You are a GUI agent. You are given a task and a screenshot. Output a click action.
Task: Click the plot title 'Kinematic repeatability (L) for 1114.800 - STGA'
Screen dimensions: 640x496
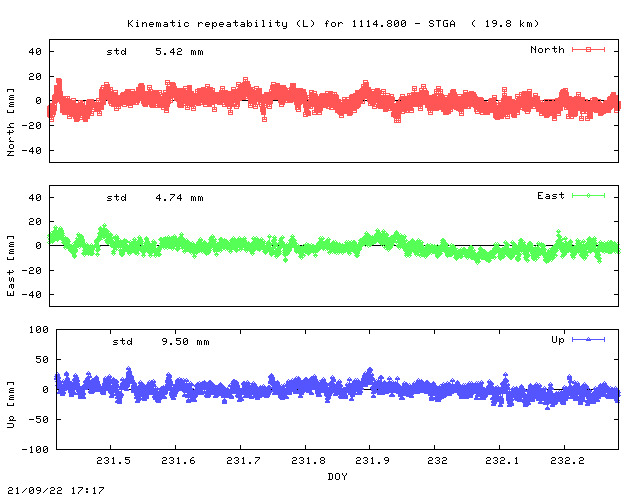pos(291,24)
